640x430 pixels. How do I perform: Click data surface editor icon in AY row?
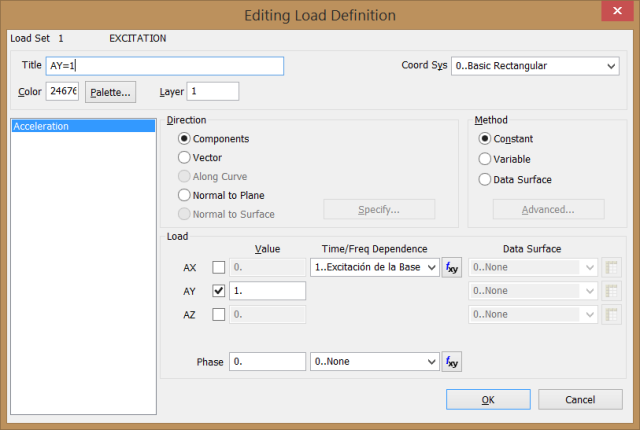pos(611,291)
